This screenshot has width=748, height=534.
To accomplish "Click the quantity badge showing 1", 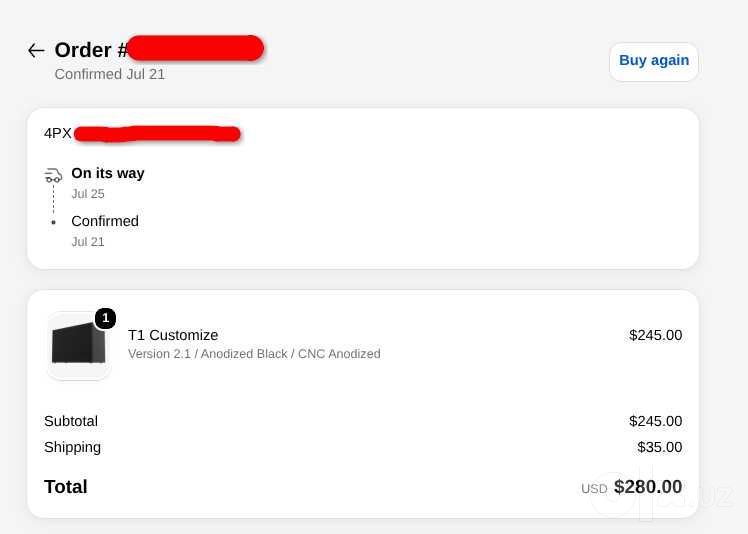I will click(105, 318).
